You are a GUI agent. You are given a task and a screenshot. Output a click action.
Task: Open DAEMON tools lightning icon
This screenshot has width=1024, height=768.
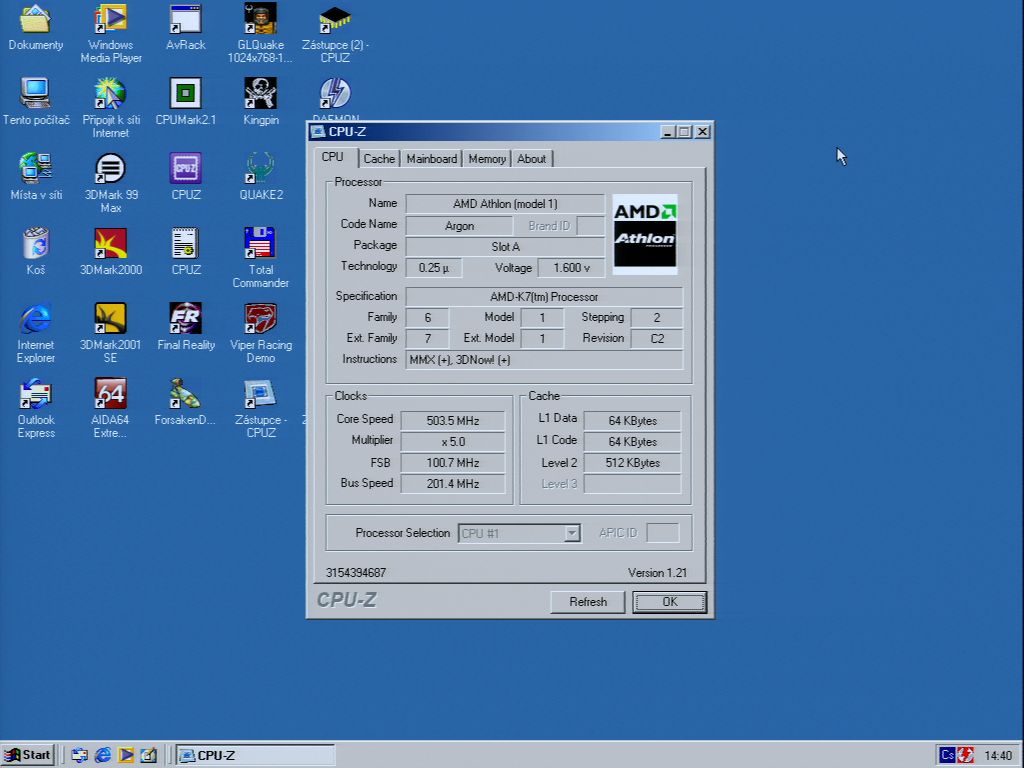pyautogui.click(x=335, y=93)
